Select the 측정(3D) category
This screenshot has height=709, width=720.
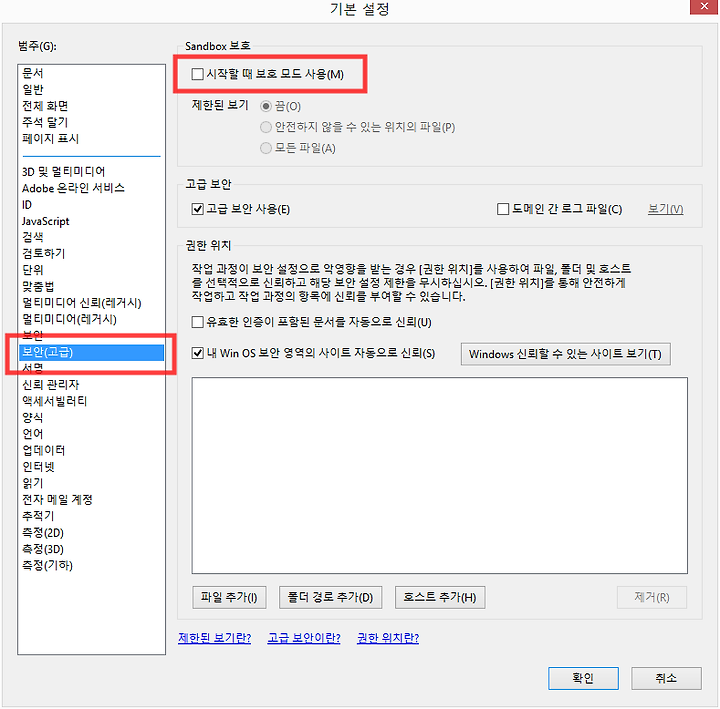pos(91,549)
